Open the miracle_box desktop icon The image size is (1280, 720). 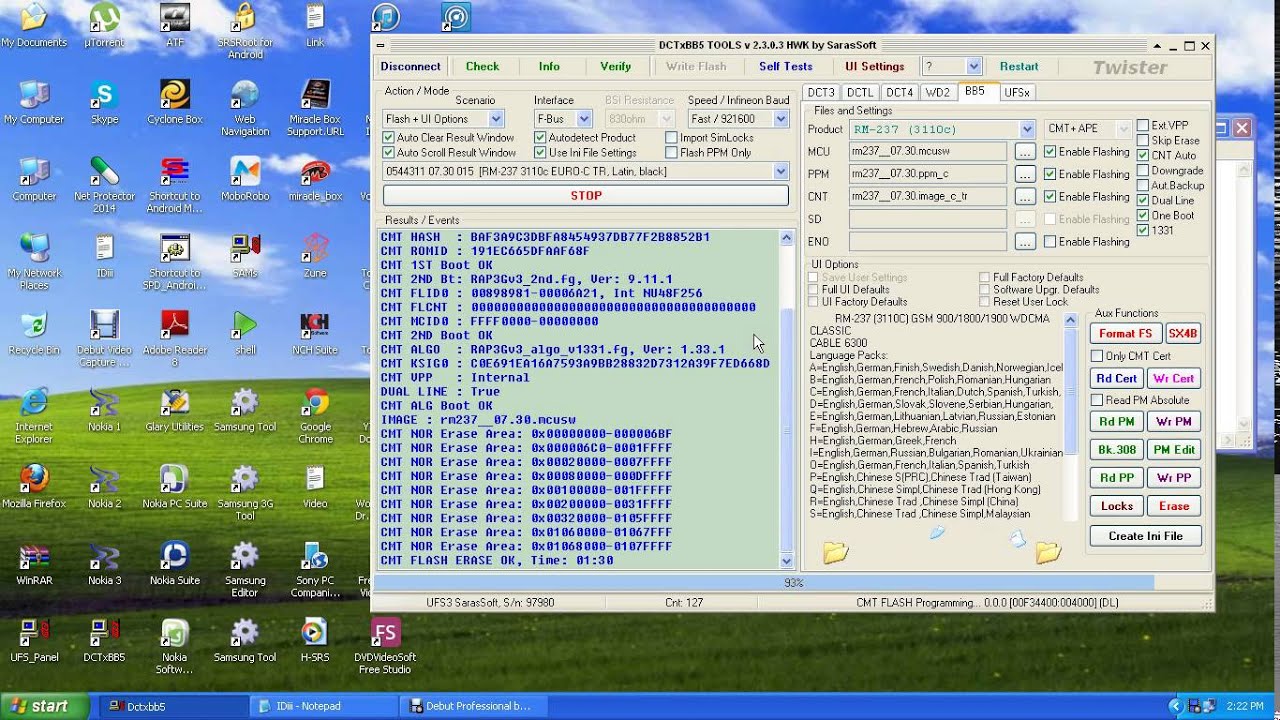(x=316, y=179)
